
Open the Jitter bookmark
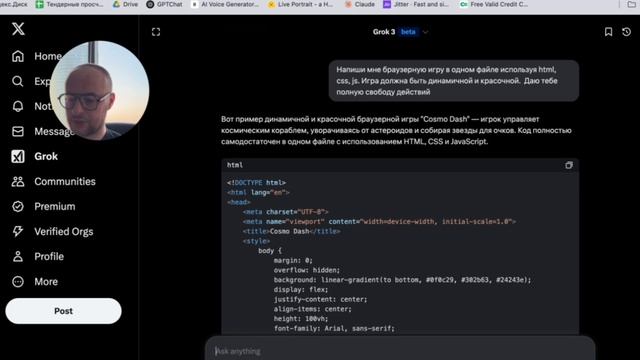coord(416,4)
